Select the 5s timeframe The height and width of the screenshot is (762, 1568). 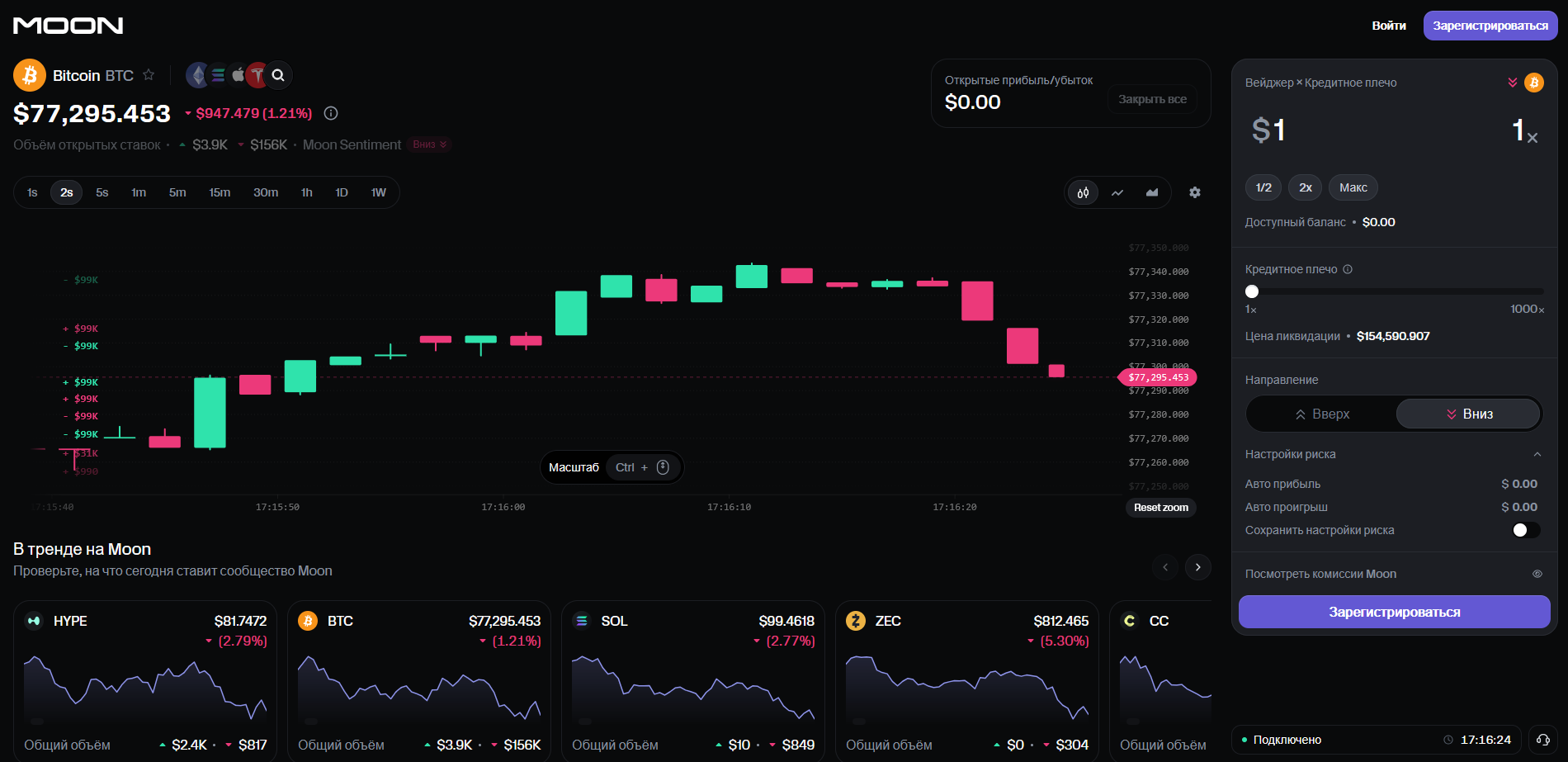[102, 192]
